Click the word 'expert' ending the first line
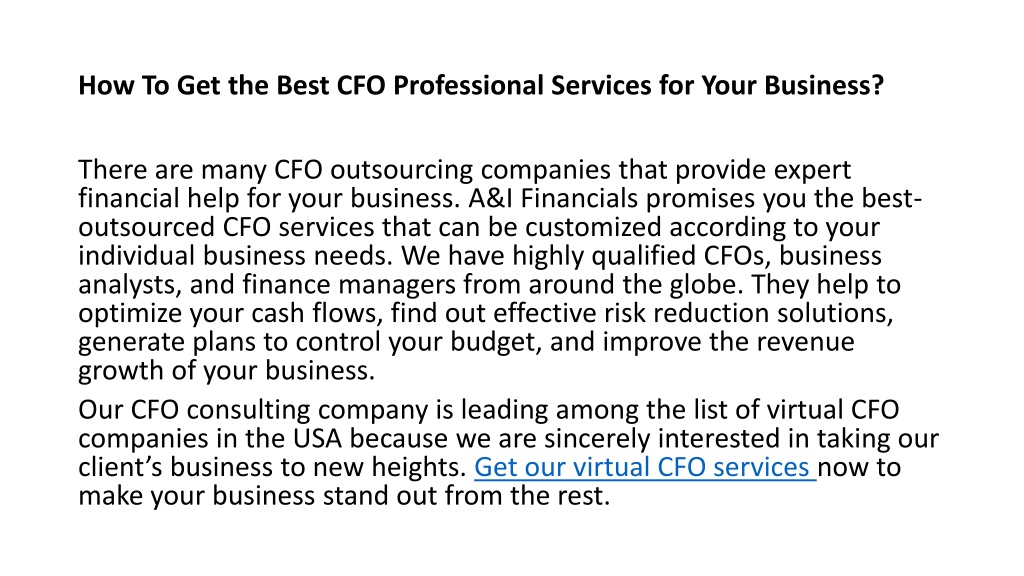This screenshot has height=576, width=1024. (x=812, y=172)
